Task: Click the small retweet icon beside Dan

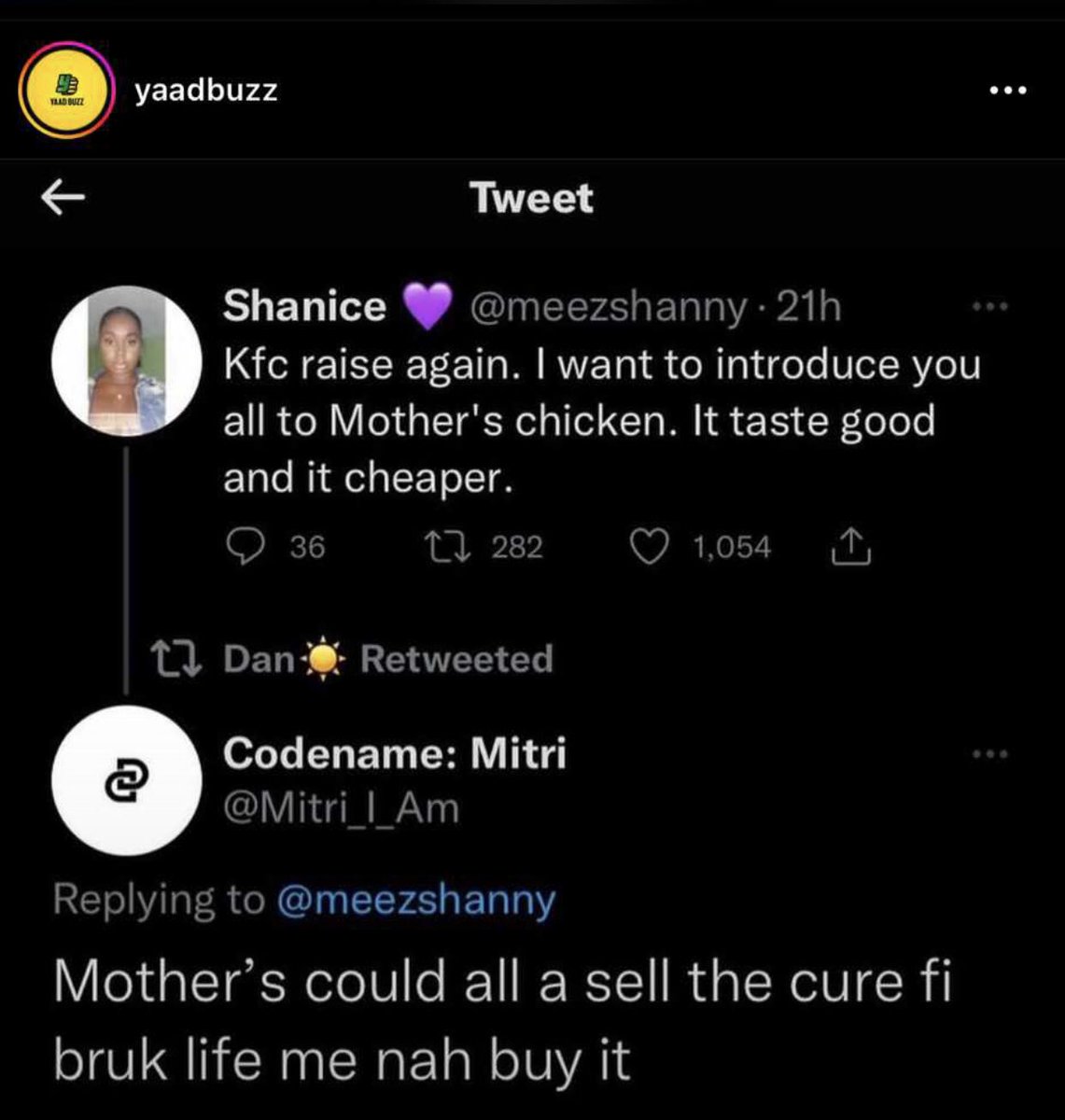Action: [x=175, y=660]
